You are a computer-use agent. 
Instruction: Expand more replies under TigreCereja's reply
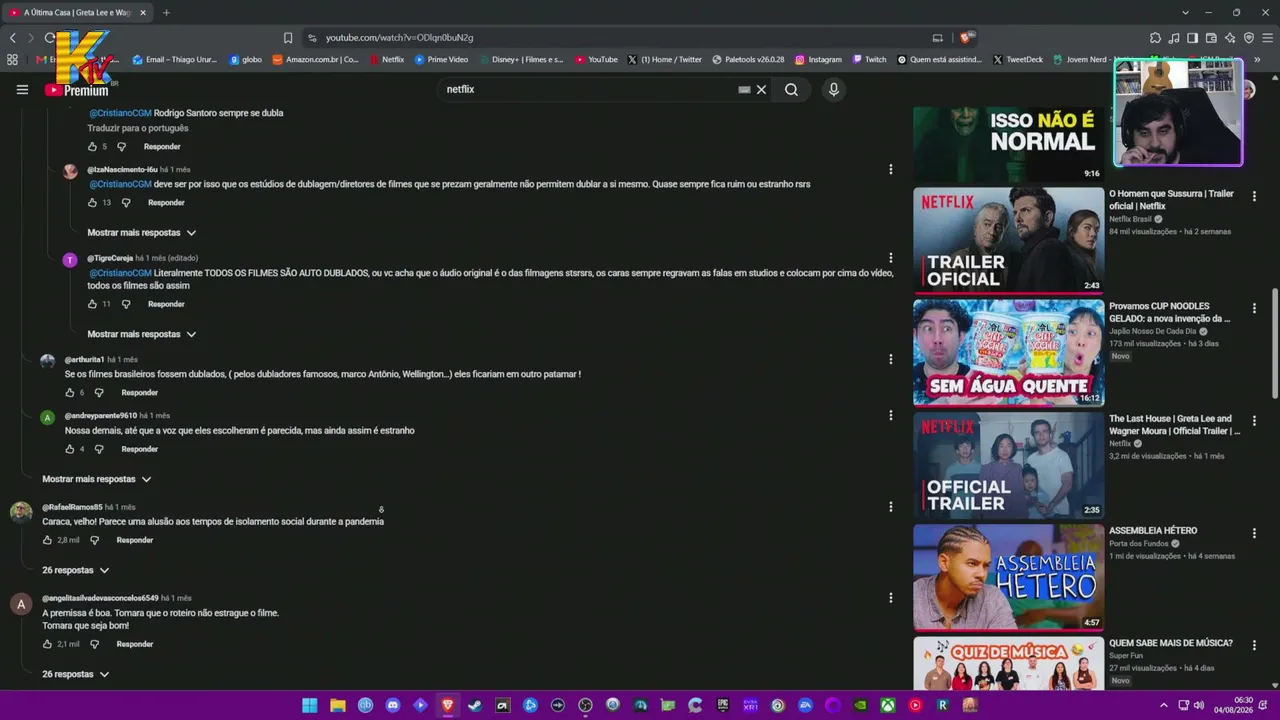[141, 334]
